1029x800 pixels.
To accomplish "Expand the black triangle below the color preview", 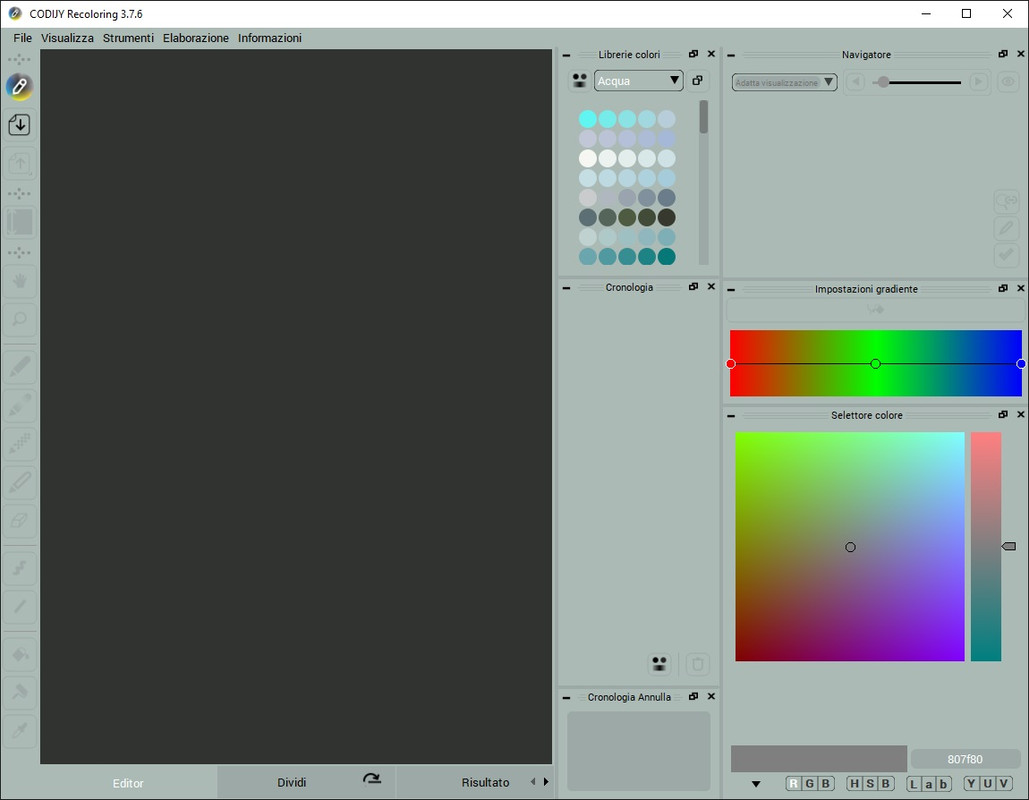I will tap(756, 784).
